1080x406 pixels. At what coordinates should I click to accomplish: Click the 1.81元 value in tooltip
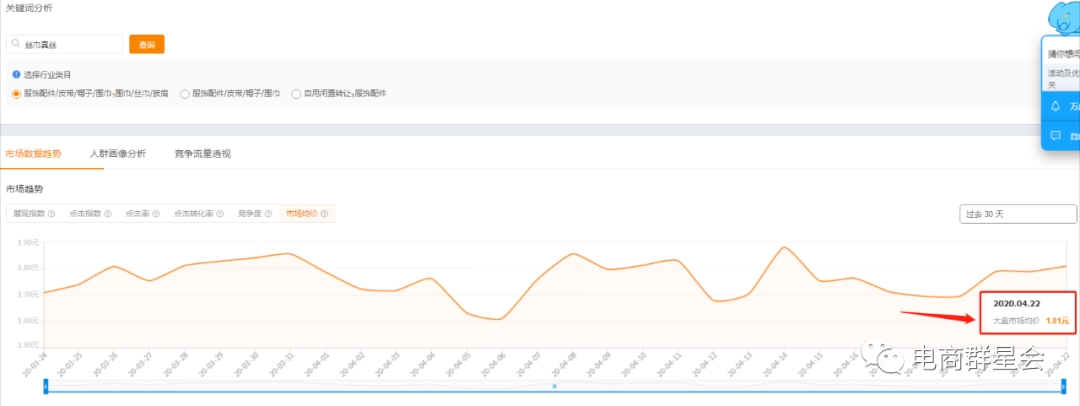tap(1057, 321)
